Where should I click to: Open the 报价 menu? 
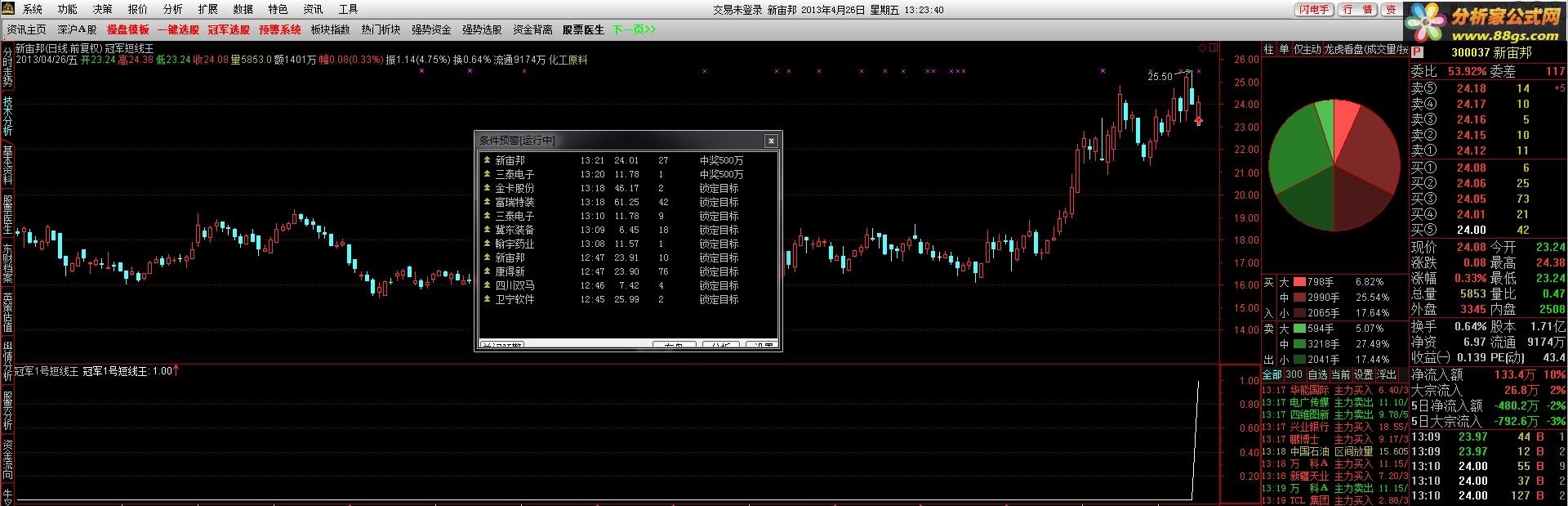(138, 10)
